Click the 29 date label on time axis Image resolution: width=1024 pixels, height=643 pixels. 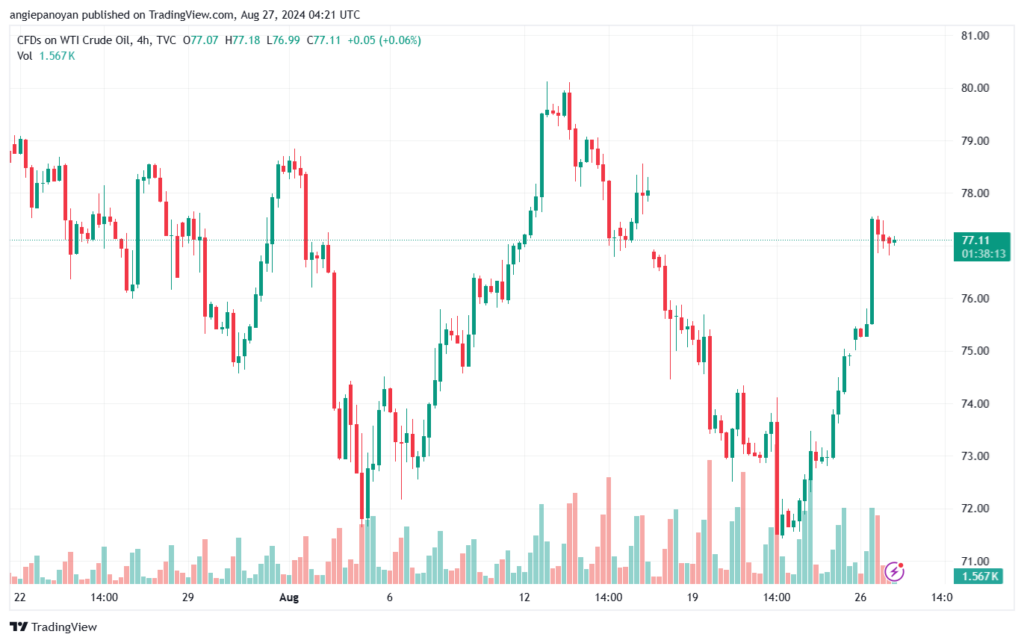187,598
